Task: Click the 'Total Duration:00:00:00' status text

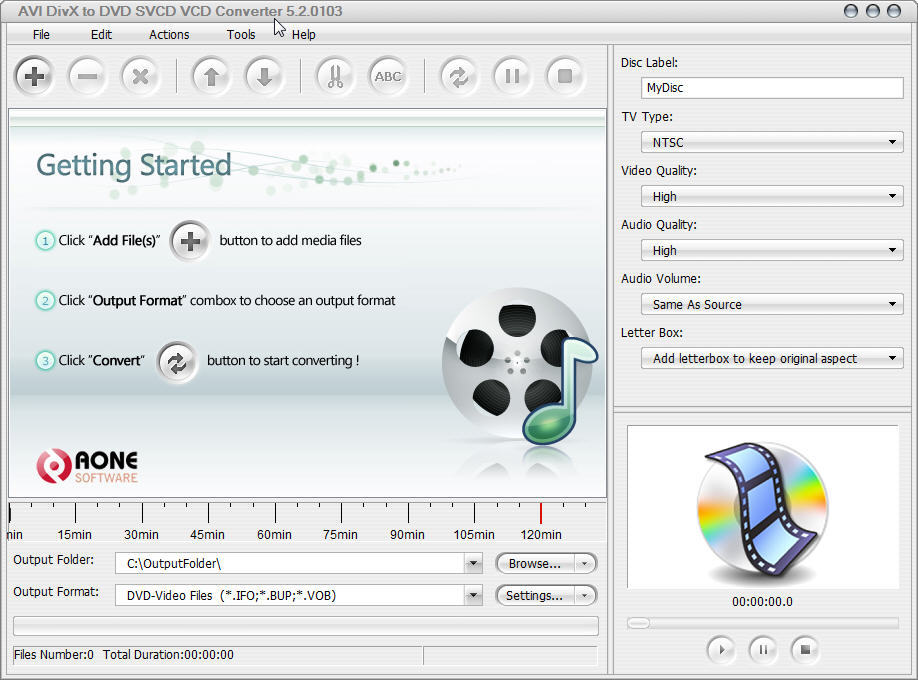Action: (169, 655)
